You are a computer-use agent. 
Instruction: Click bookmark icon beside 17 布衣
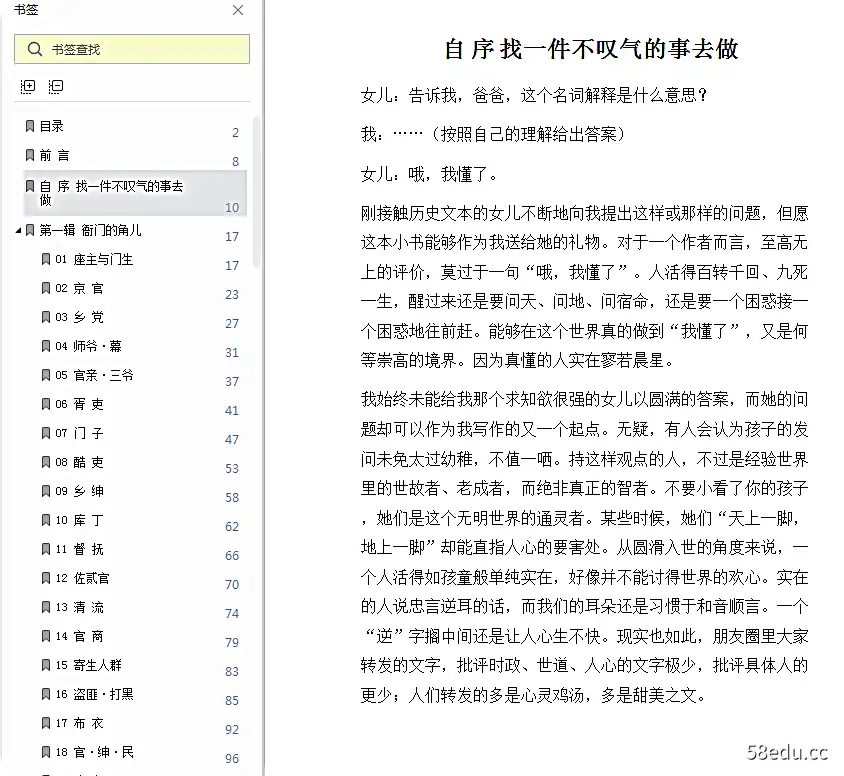pyautogui.click(x=46, y=724)
